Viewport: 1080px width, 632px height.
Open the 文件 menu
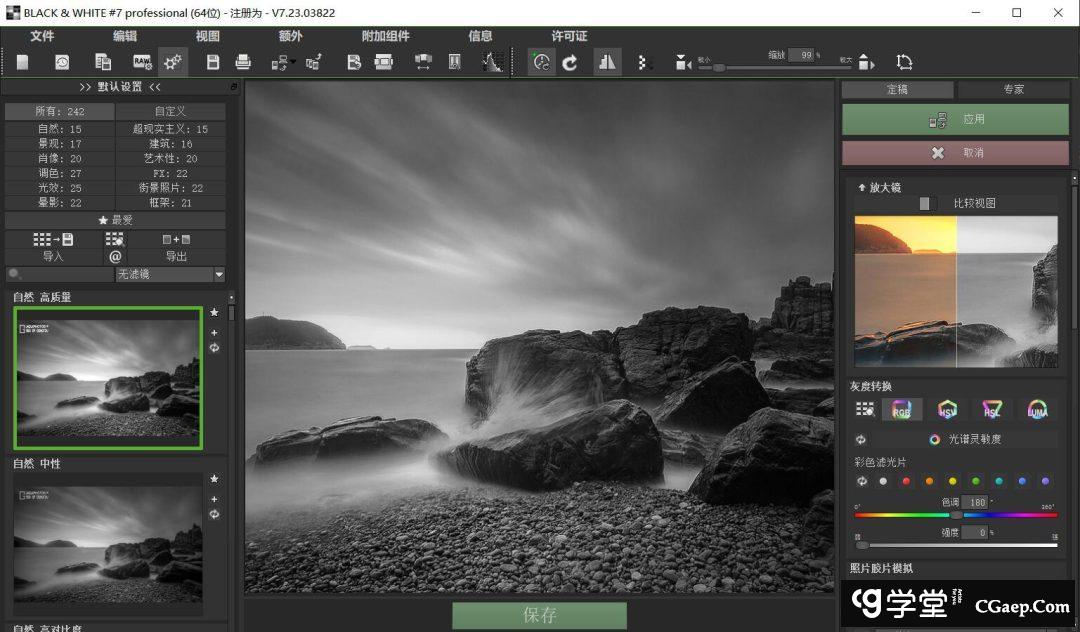[x=42, y=36]
